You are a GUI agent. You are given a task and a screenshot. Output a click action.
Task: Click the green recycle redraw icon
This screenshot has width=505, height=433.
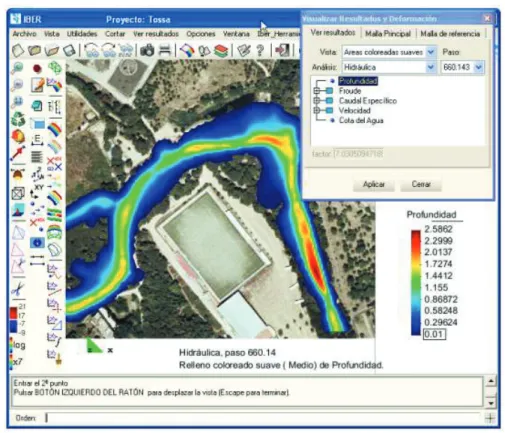tap(18, 119)
